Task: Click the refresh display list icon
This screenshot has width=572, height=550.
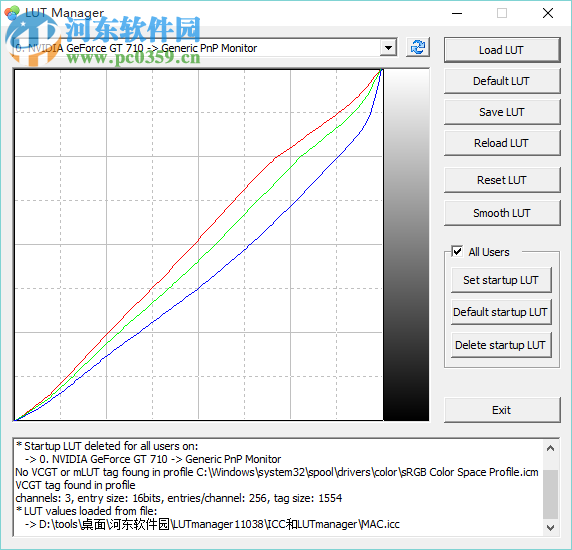Action: click(418, 47)
